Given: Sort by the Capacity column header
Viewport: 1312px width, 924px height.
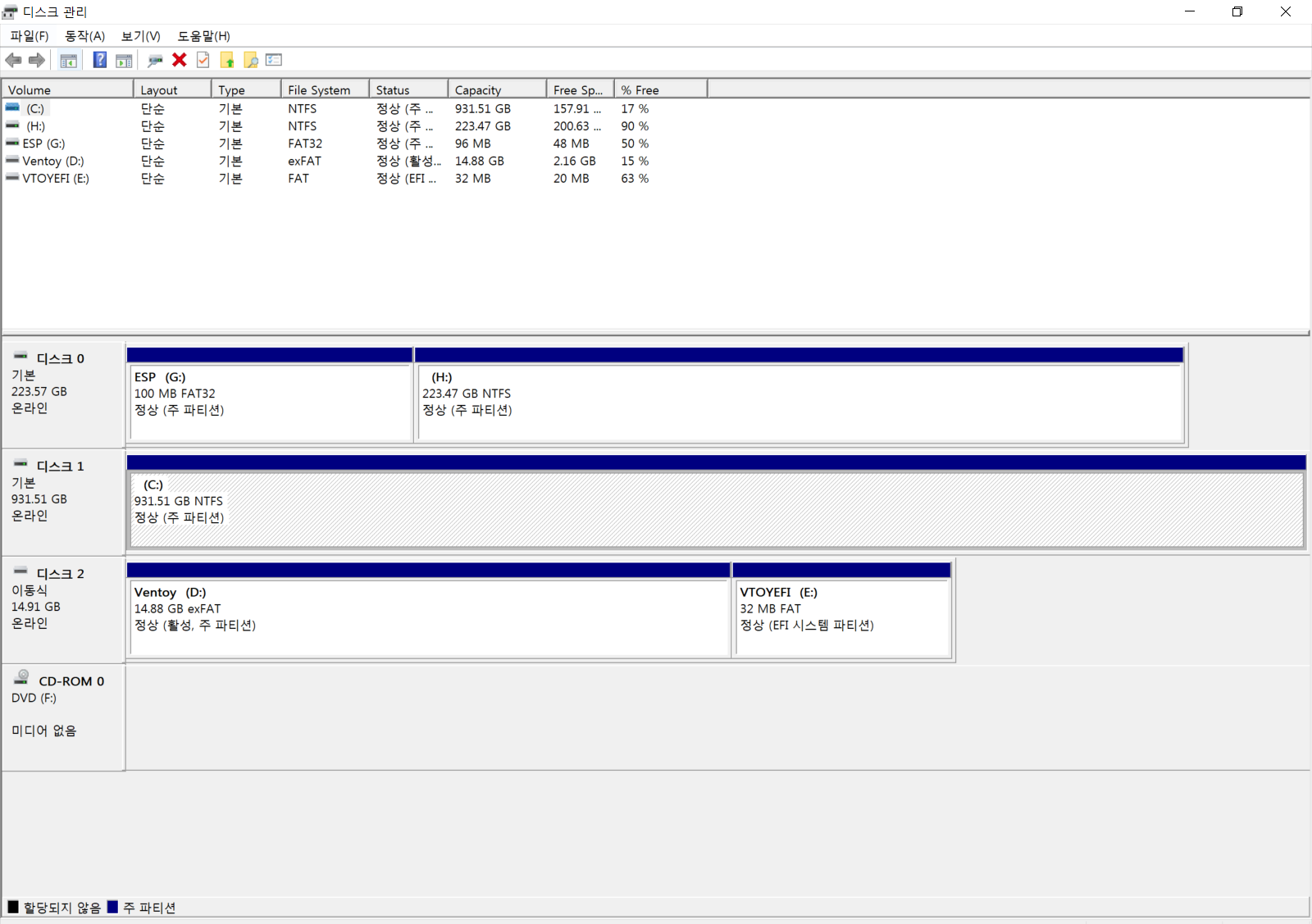Looking at the screenshot, I should (497, 89).
